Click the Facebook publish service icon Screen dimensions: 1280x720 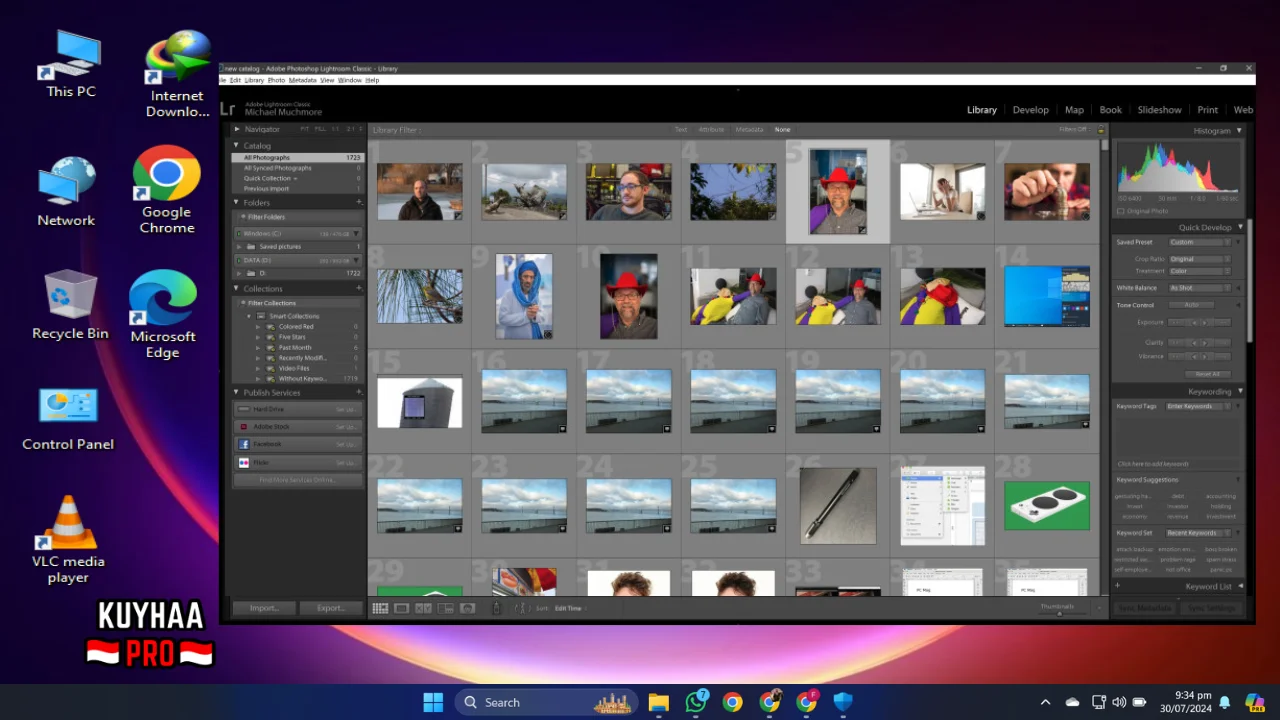tap(244, 444)
